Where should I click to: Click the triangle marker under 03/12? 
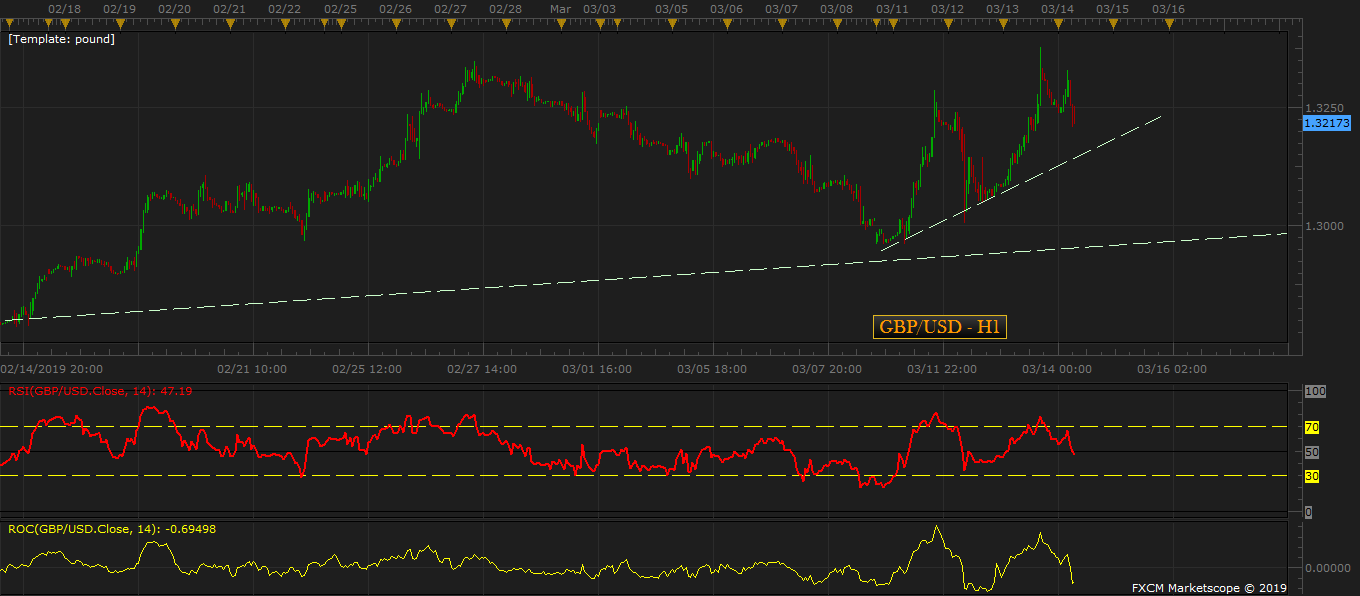pos(949,23)
